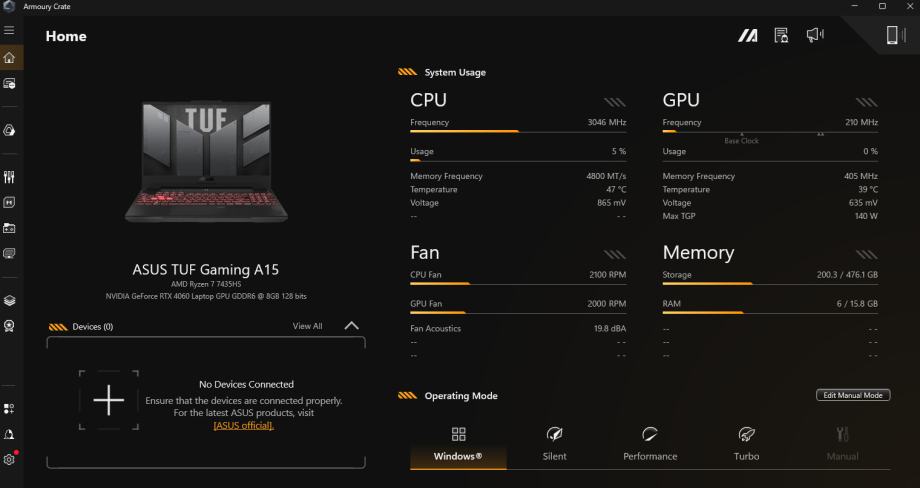This screenshot has width=920, height=488.
Task: Switch to the Windows® operating mode
Action: (458, 446)
